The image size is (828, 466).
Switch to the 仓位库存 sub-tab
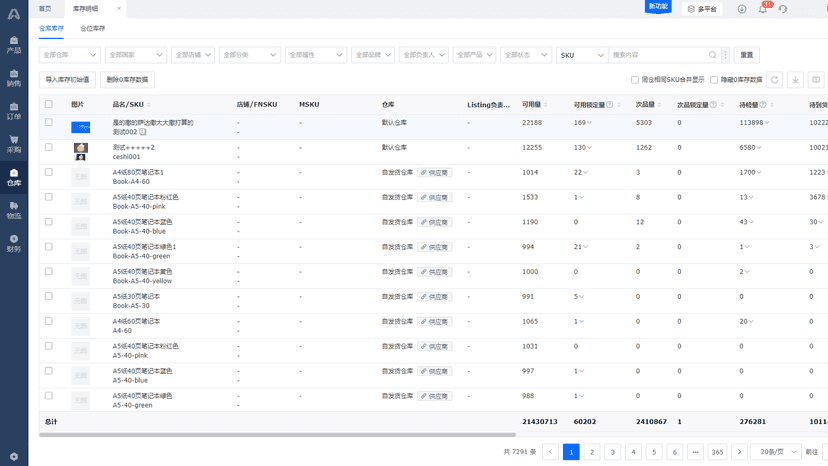click(92, 29)
